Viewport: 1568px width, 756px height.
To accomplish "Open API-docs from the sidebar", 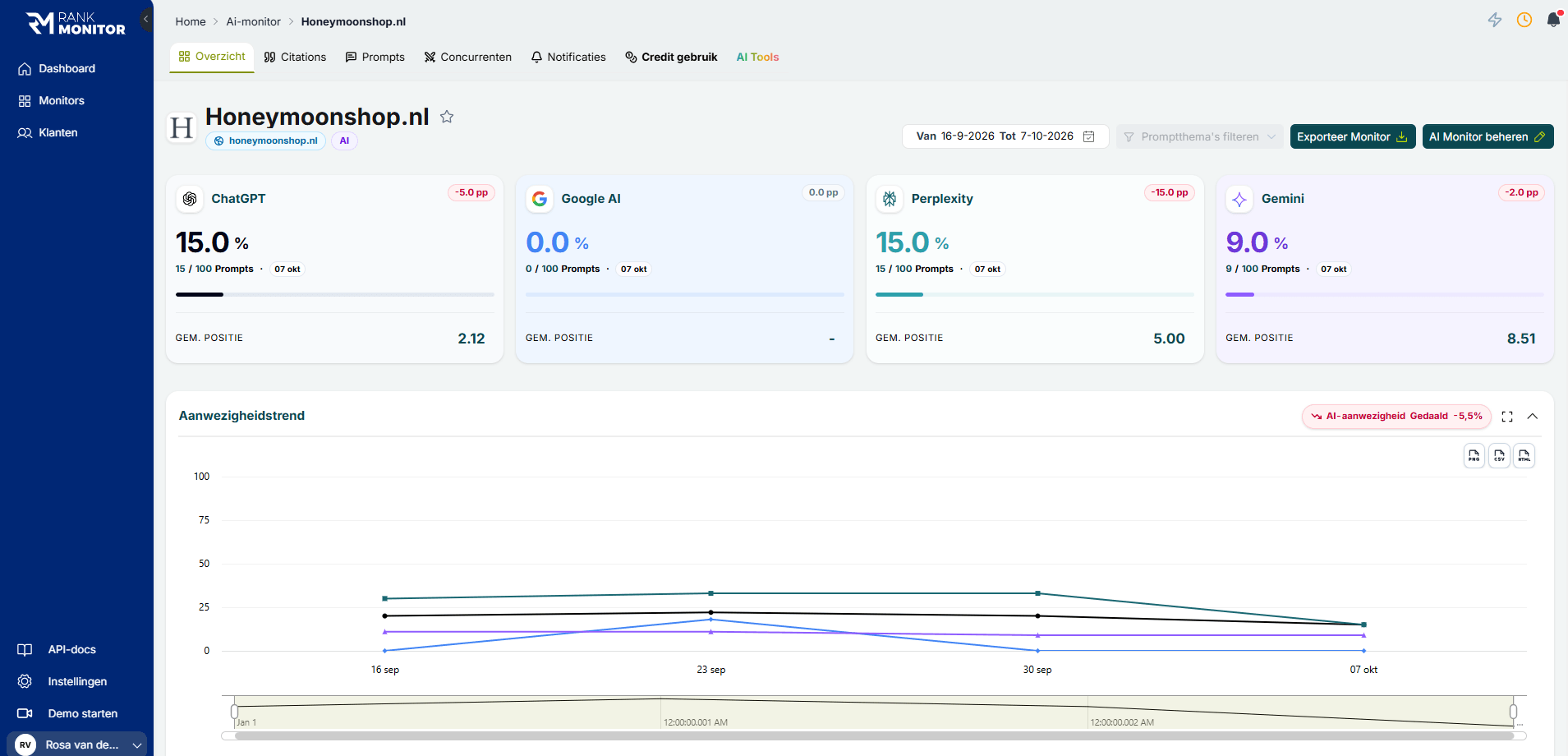I will [57, 650].
